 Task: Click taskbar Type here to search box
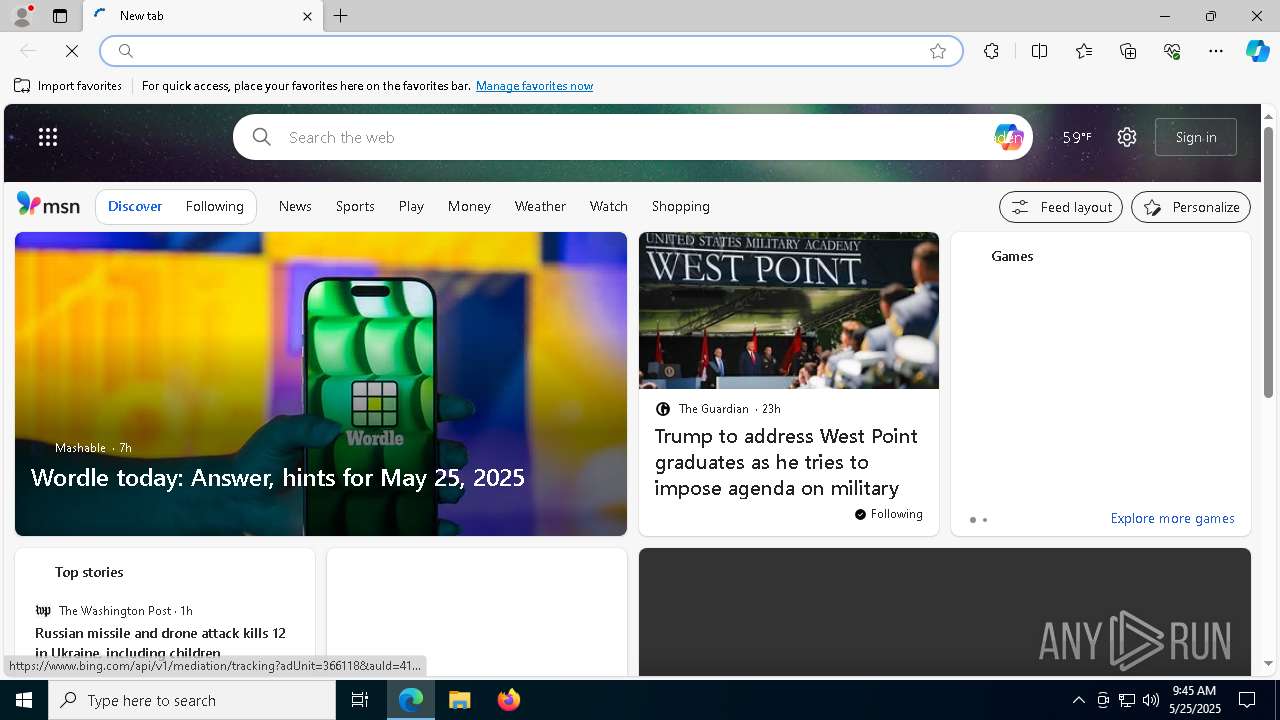192,700
